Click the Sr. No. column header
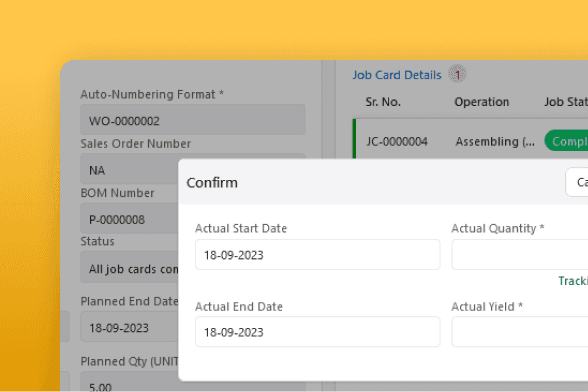The width and height of the screenshot is (588, 392). pyautogui.click(x=383, y=102)
